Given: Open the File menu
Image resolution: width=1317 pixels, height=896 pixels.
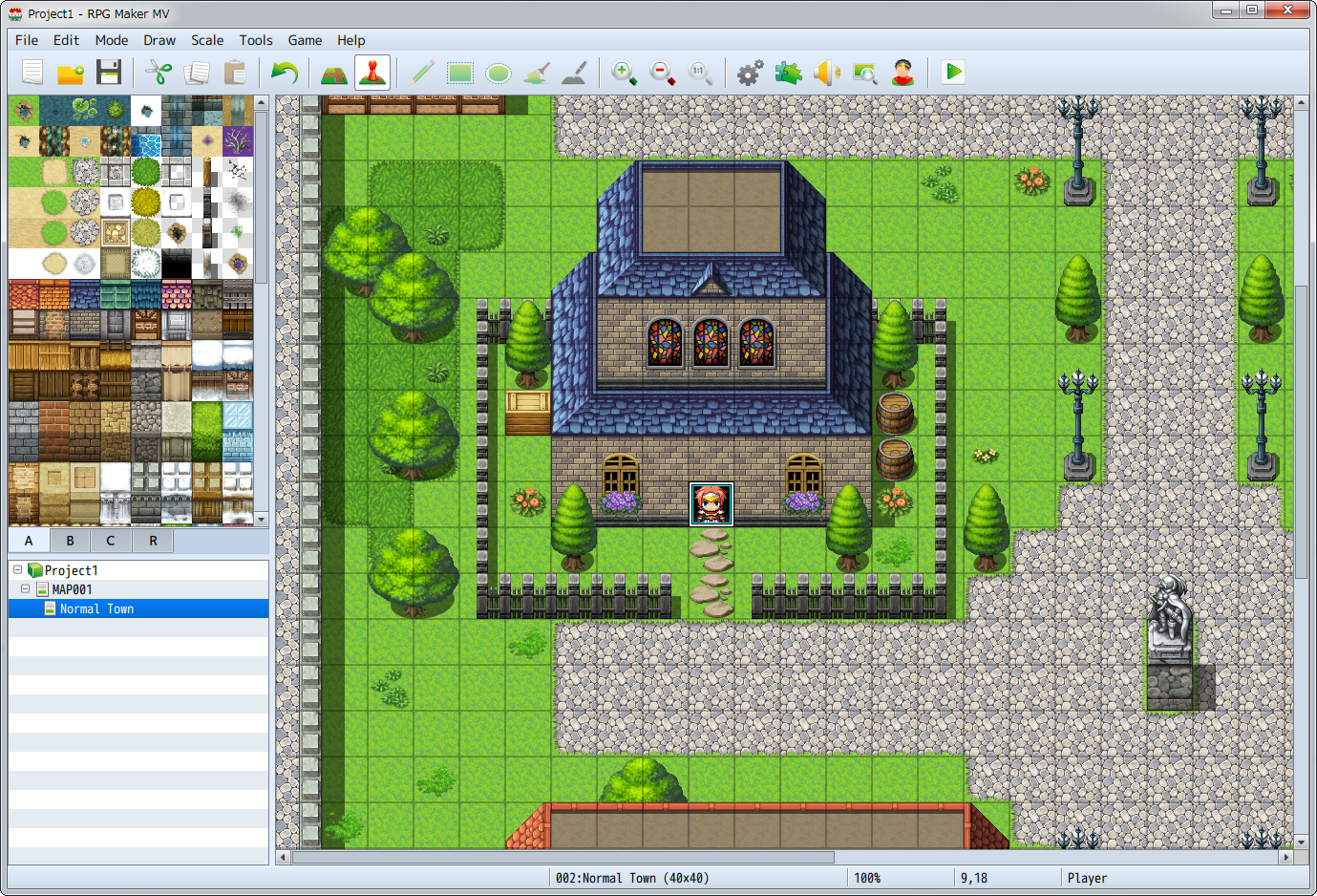Looking at the screenshot, I should pos(27,40).
